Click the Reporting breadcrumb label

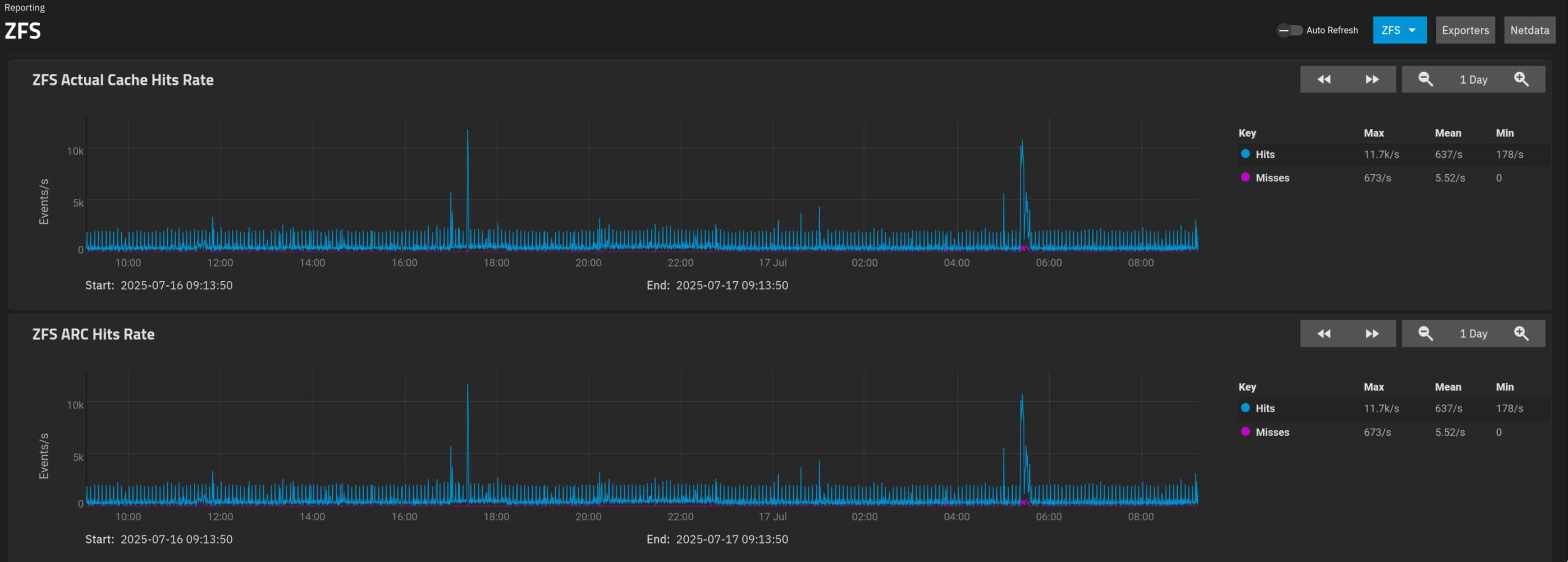pos(24,8)
